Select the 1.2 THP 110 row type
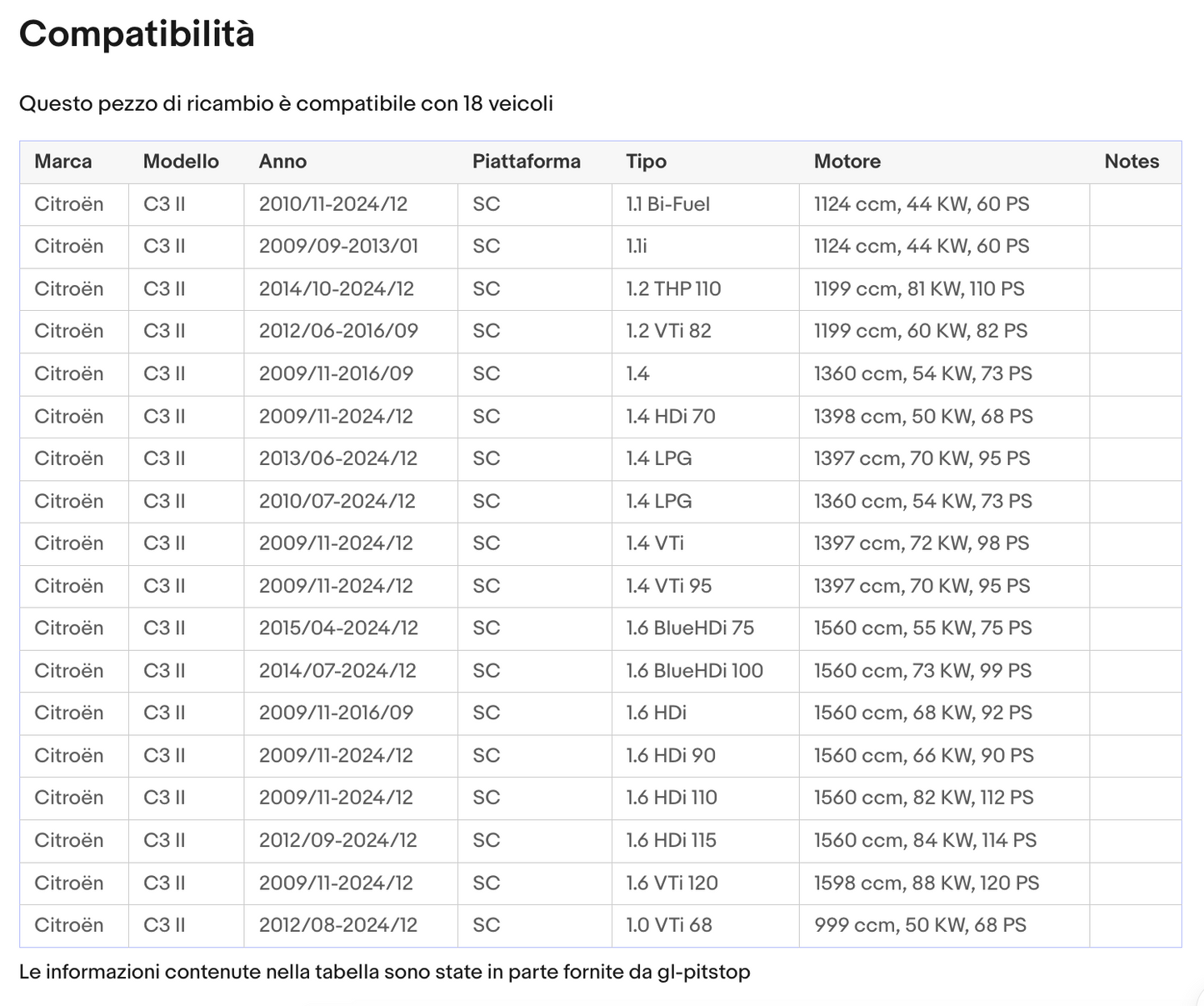 [x=673, y=289]
